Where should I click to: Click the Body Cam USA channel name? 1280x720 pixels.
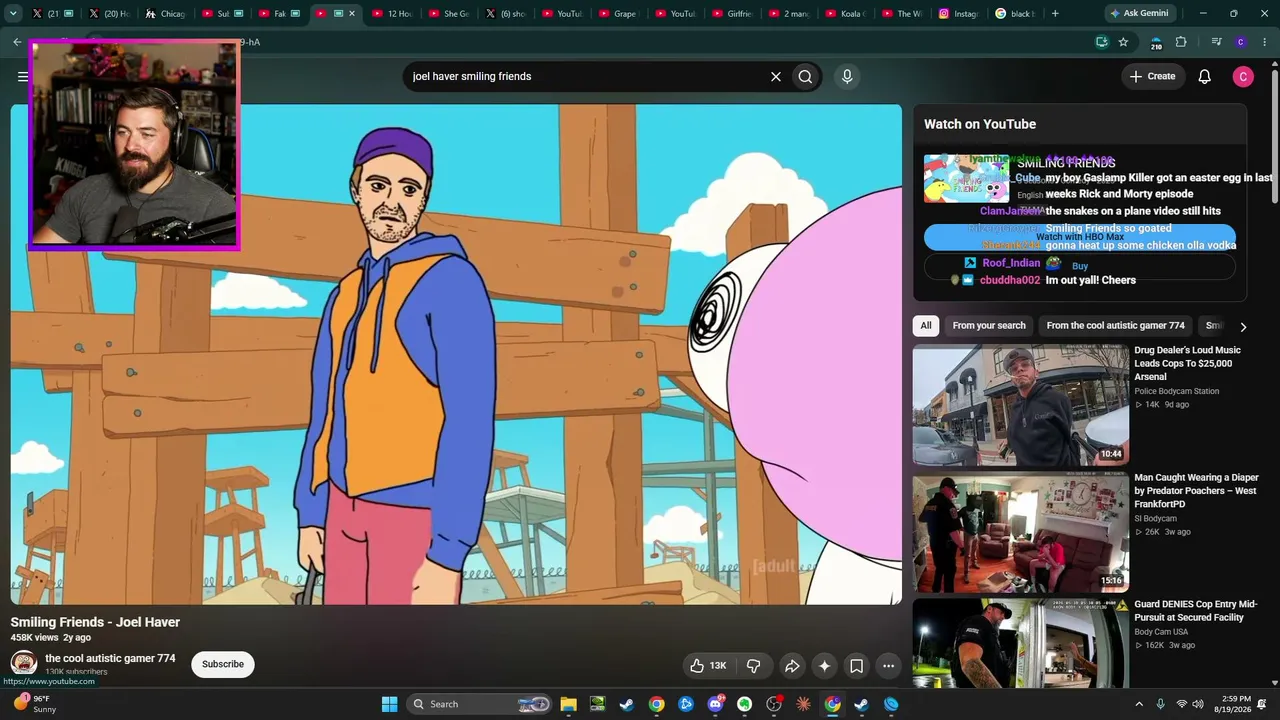[x=1161, y=633]
